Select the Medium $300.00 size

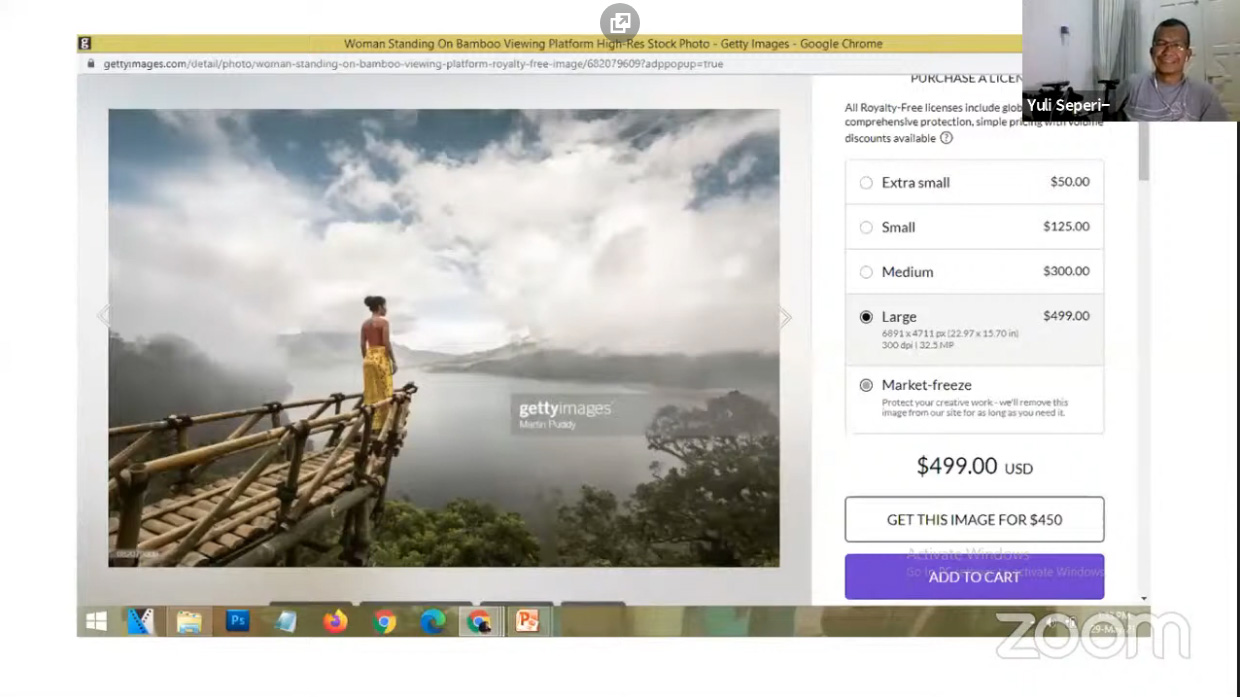(866, 272)
